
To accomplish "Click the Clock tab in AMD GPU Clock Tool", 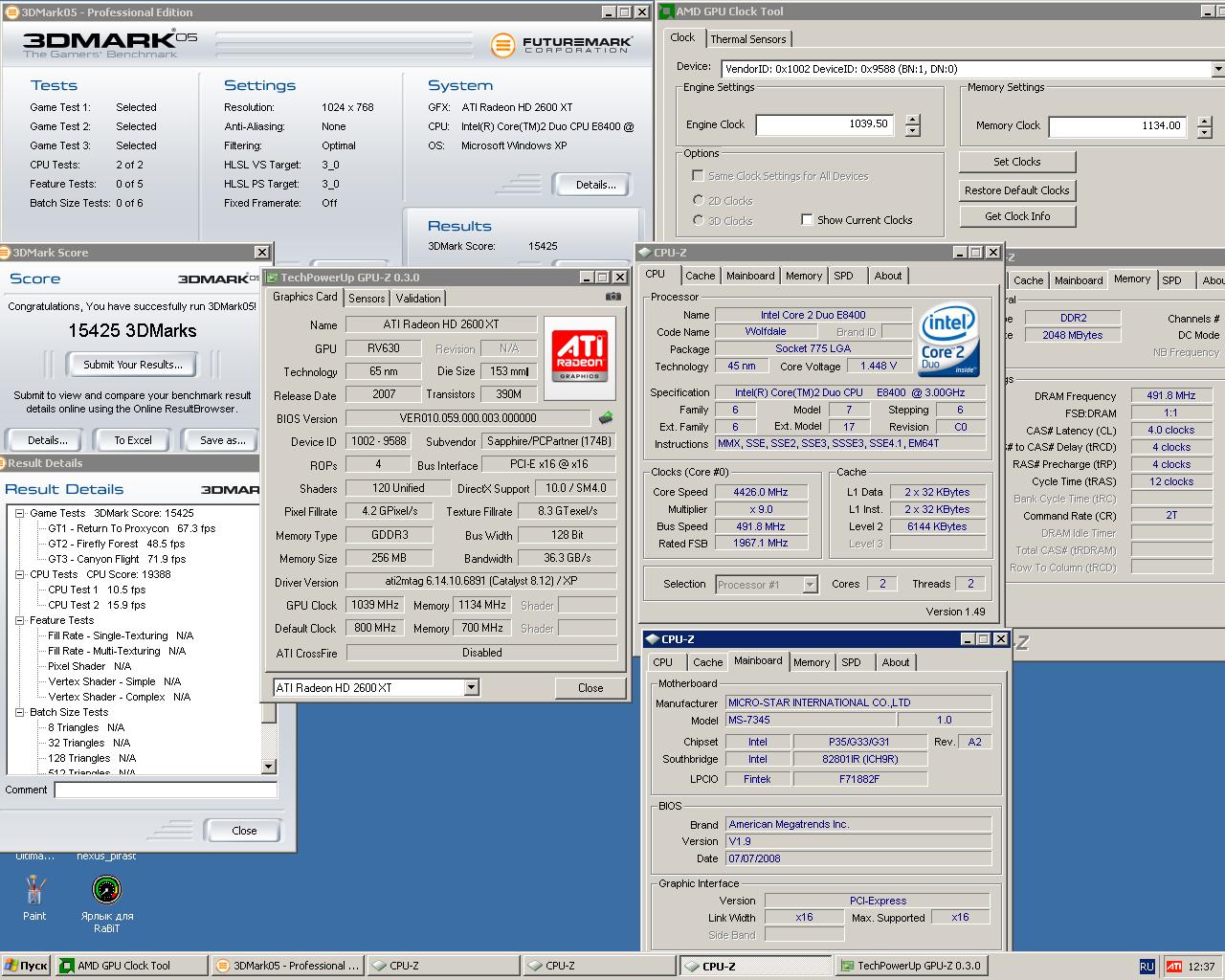I will point(682,37).
